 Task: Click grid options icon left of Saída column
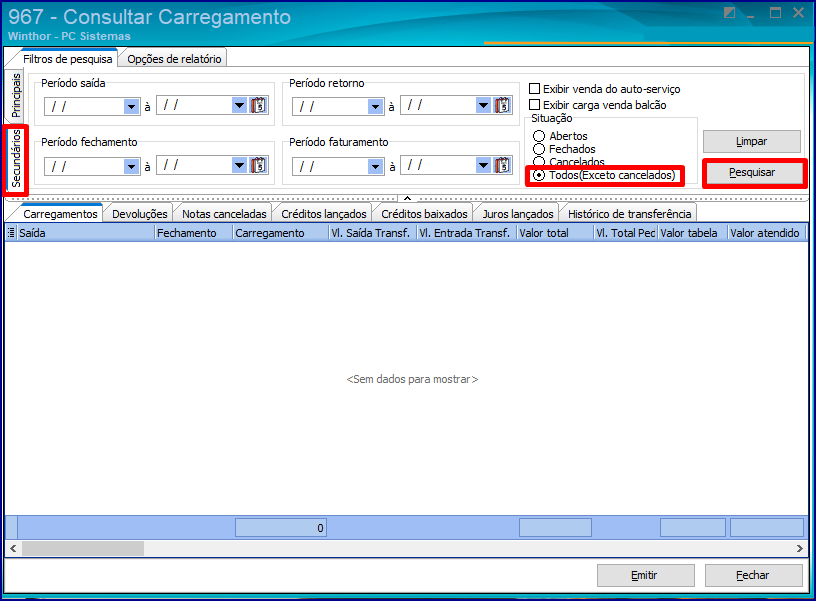click(x=11, y=233)
